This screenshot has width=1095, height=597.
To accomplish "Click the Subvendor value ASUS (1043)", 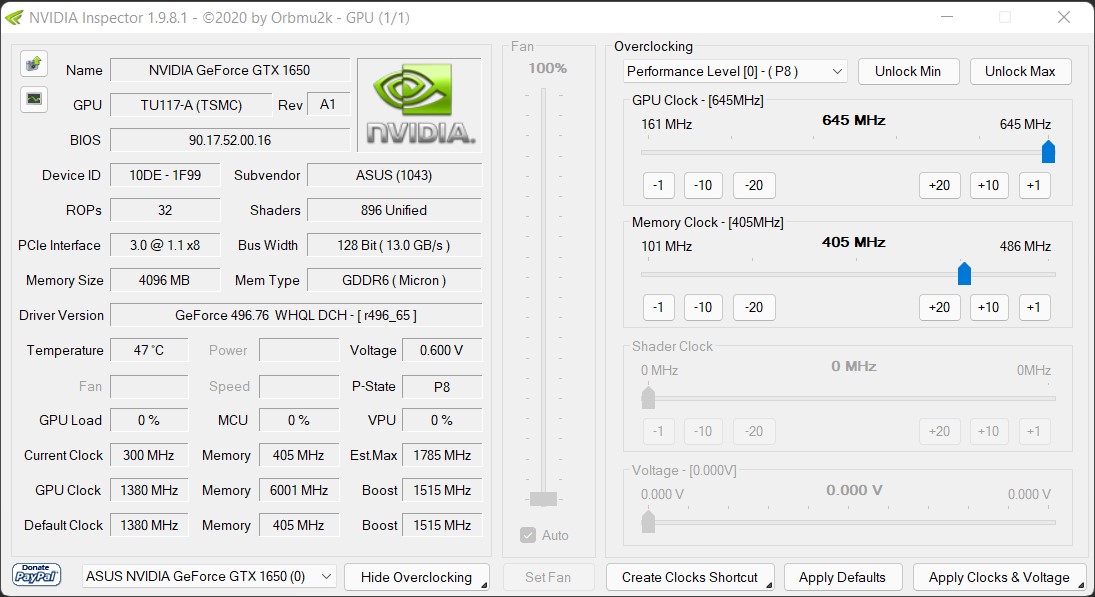I will tap(394, 175).
